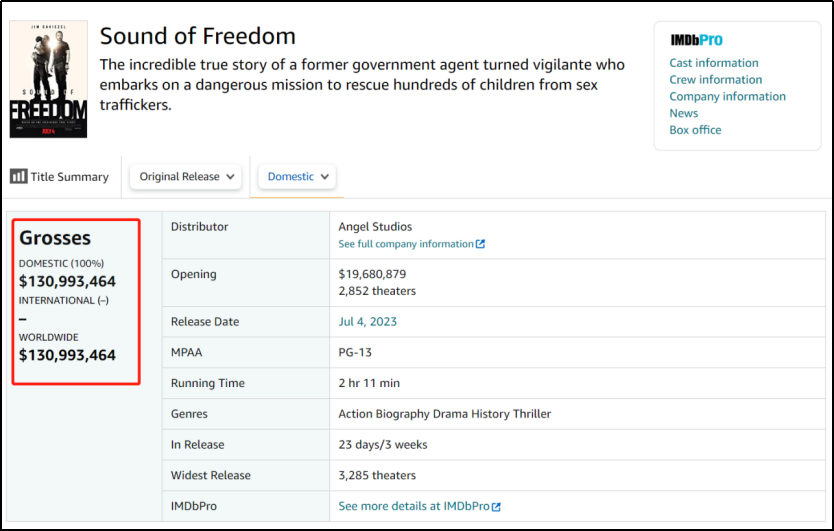Open the Original Release dropdown
Viewport: 834px width, 531px height.
pyautogui.click(x=187, y=176)
